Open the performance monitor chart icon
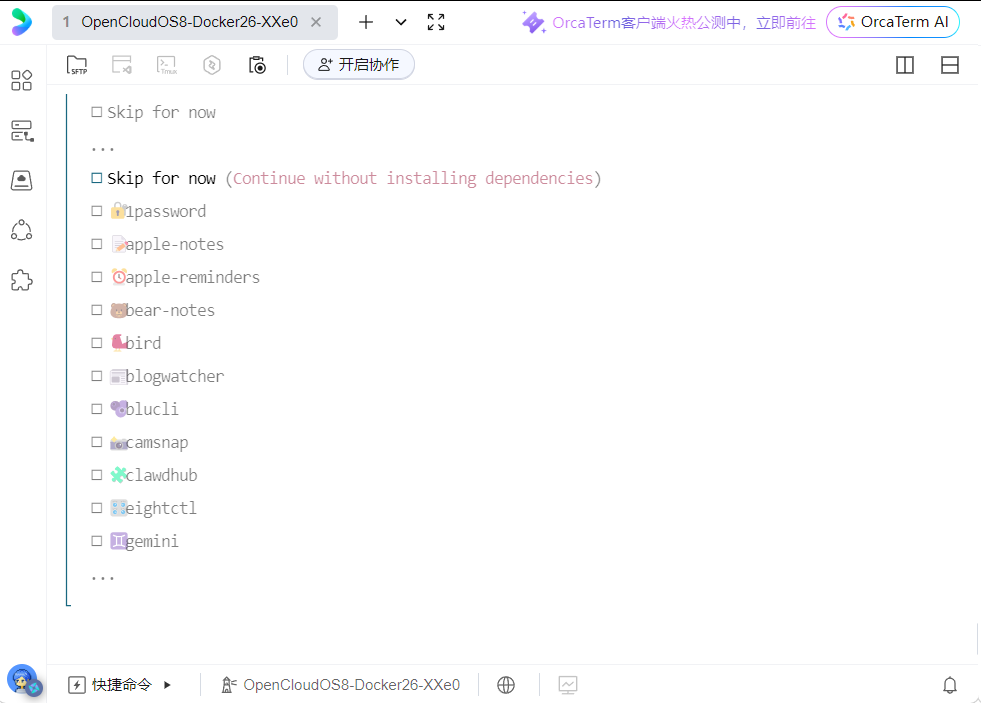The height and width of the screenshot is (703, 981). (x=567, y=685)
